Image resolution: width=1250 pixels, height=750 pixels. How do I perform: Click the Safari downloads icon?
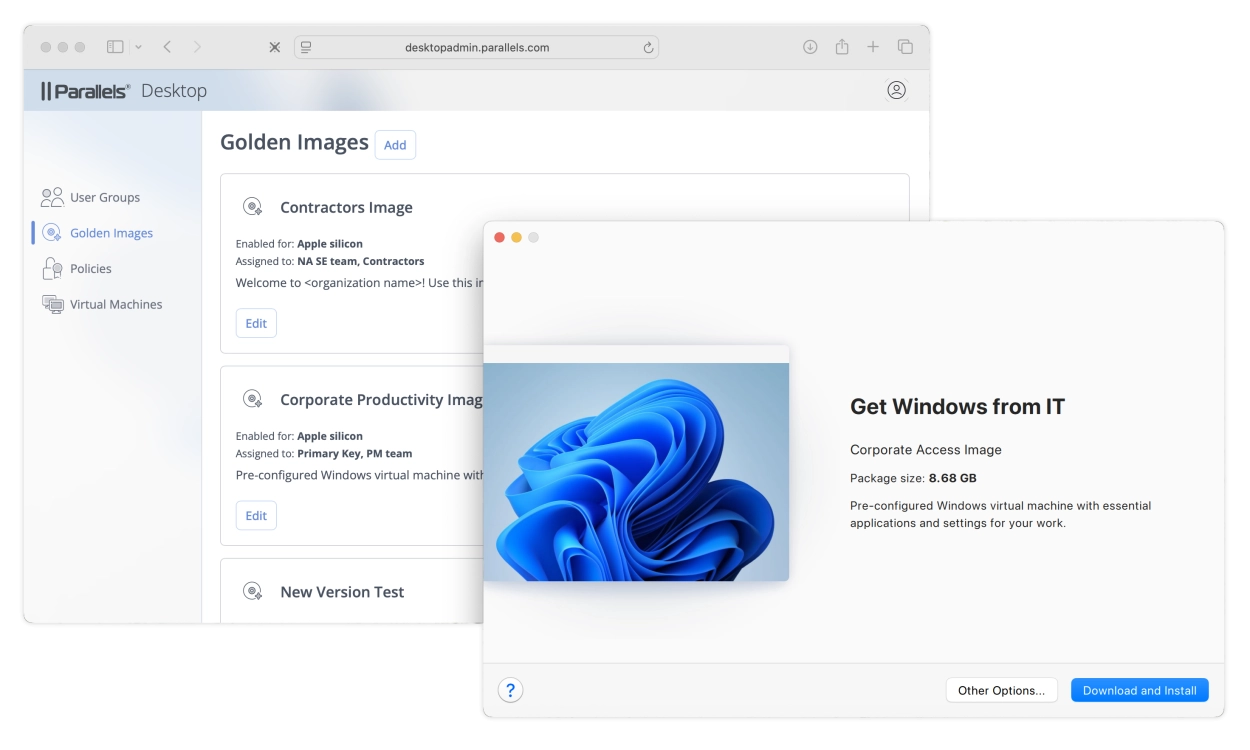(x=810, y=47)
